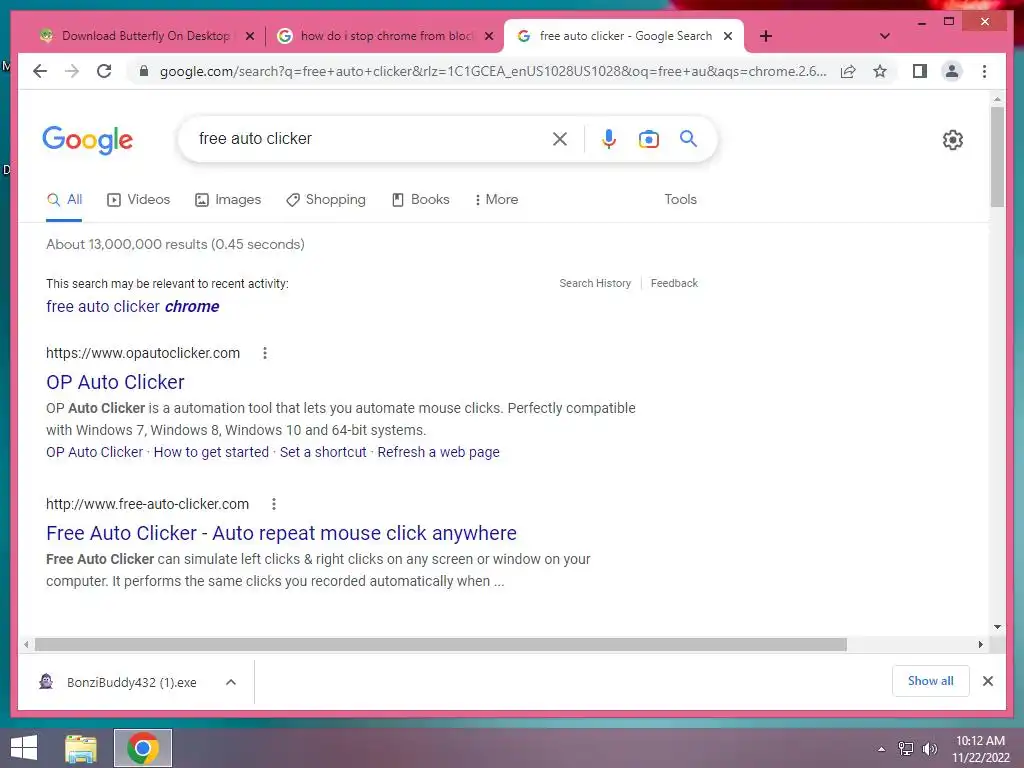This screenshot has height=768, width=1024.
Task: Open File Explorer from taskbar
Action: tap(81, 748)
